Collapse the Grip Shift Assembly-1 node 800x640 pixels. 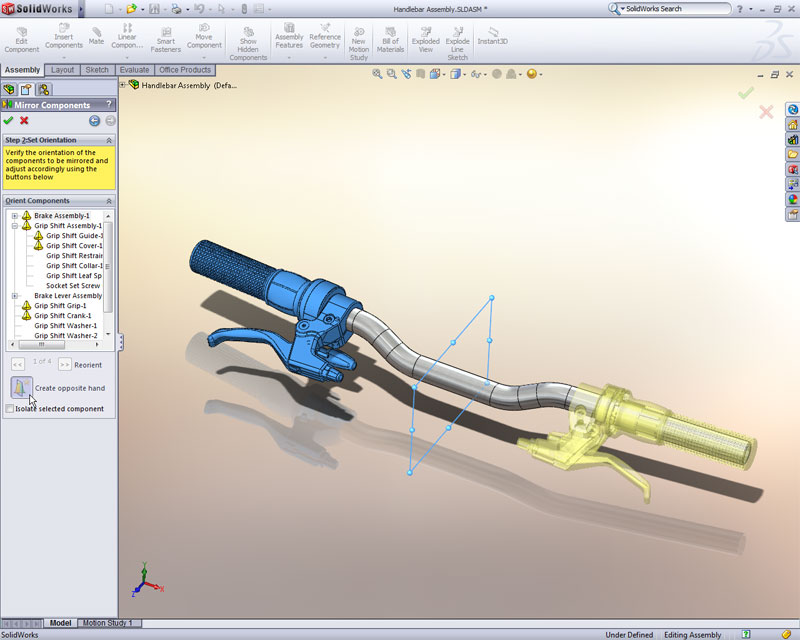pos(15,226)
